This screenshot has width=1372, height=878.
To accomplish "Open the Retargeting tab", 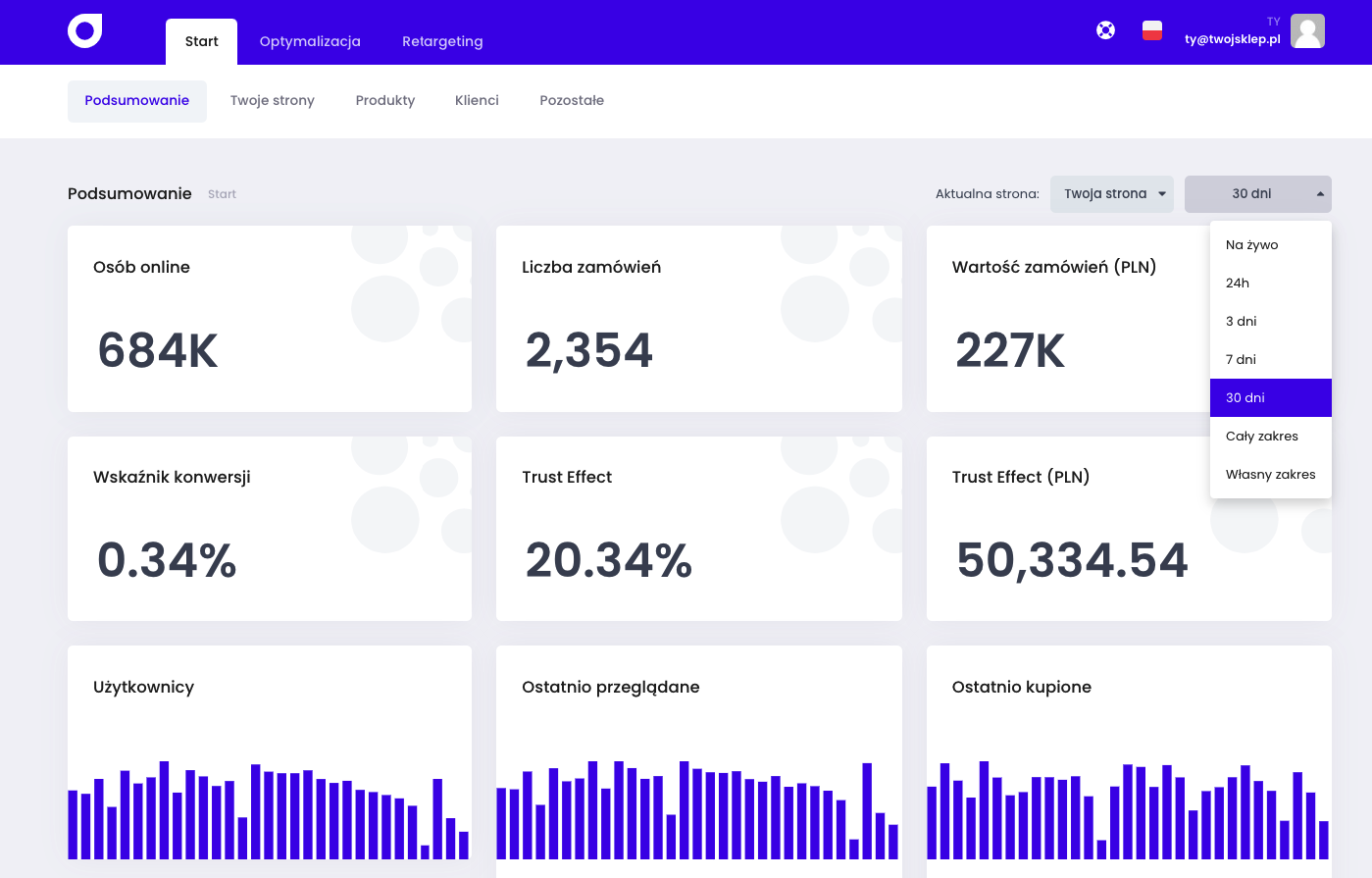I will [442, 41].
